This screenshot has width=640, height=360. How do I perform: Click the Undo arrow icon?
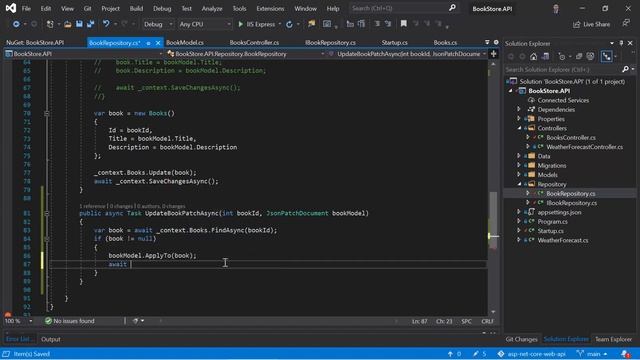[x=106, y=24]
